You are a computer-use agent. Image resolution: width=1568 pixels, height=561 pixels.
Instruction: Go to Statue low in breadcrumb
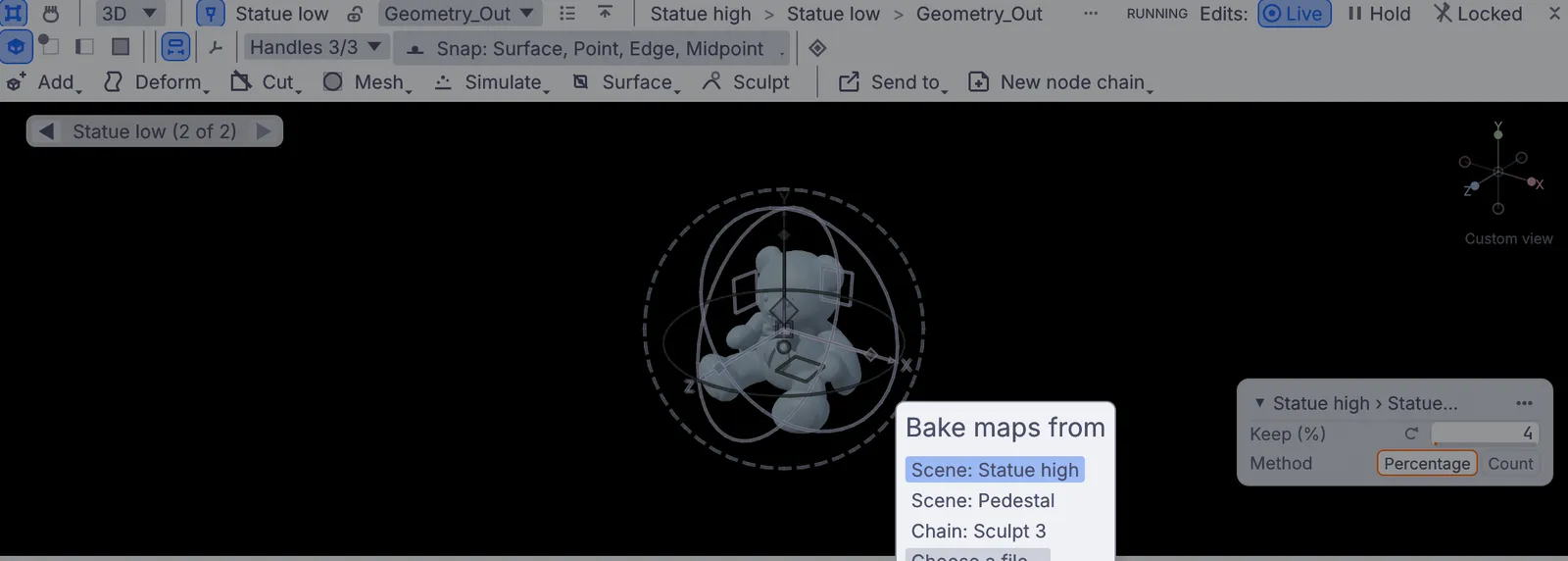[x=833, y=14]
